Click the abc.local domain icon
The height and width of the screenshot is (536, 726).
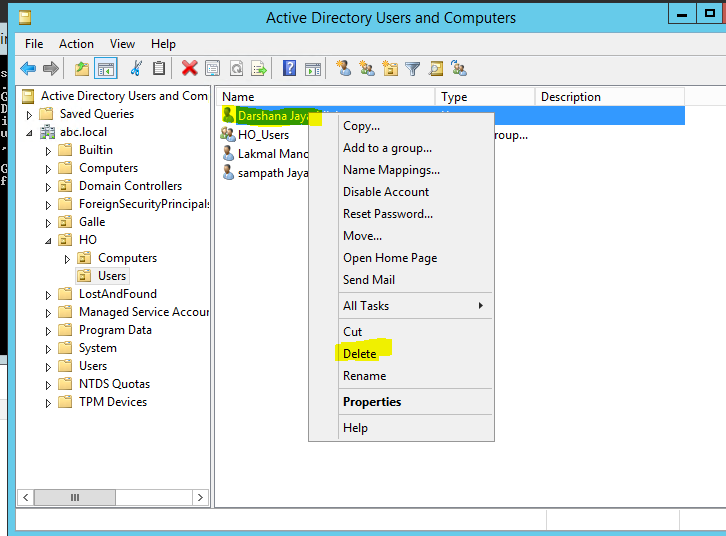point(47,132)
